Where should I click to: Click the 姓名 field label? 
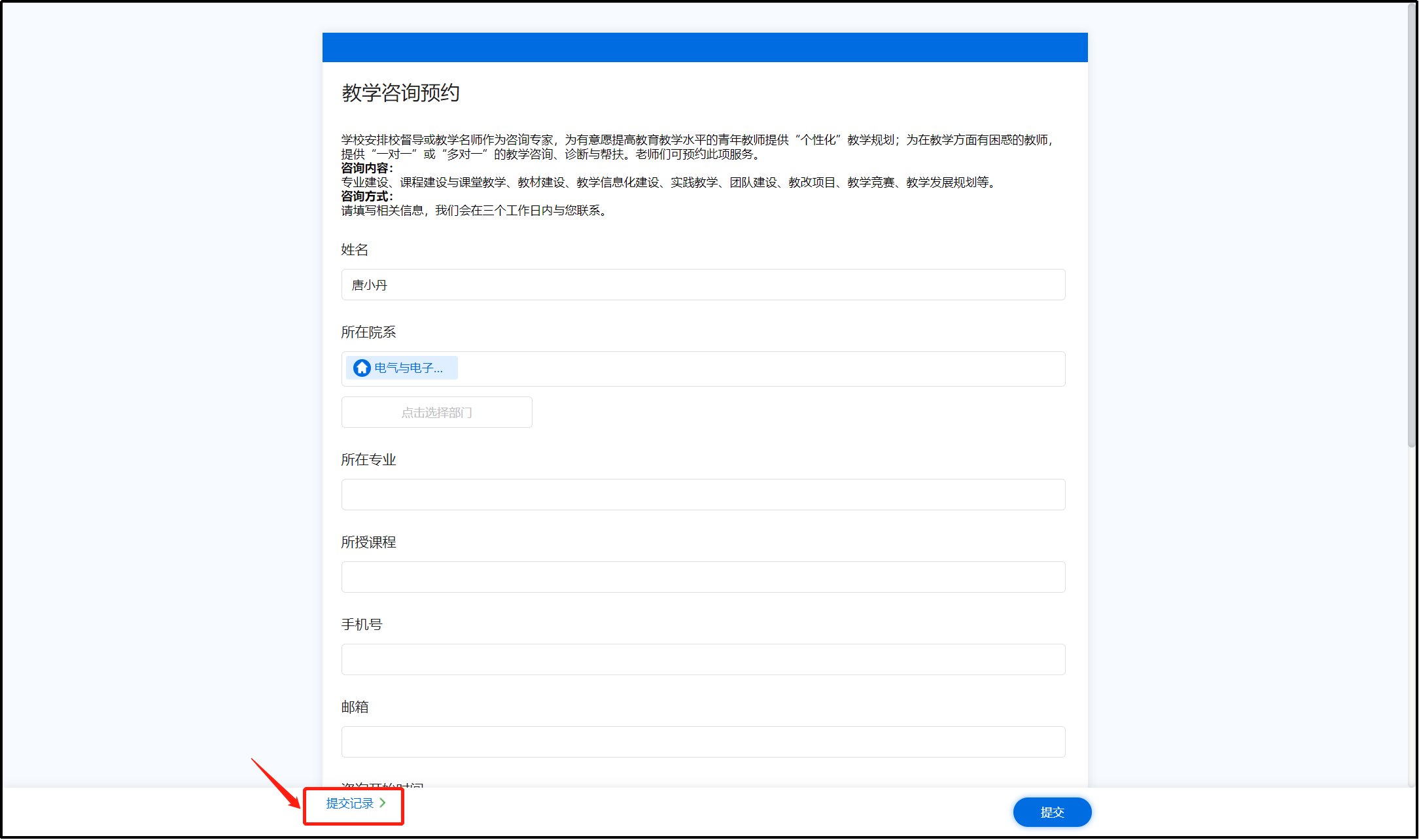tap(355, 250)
